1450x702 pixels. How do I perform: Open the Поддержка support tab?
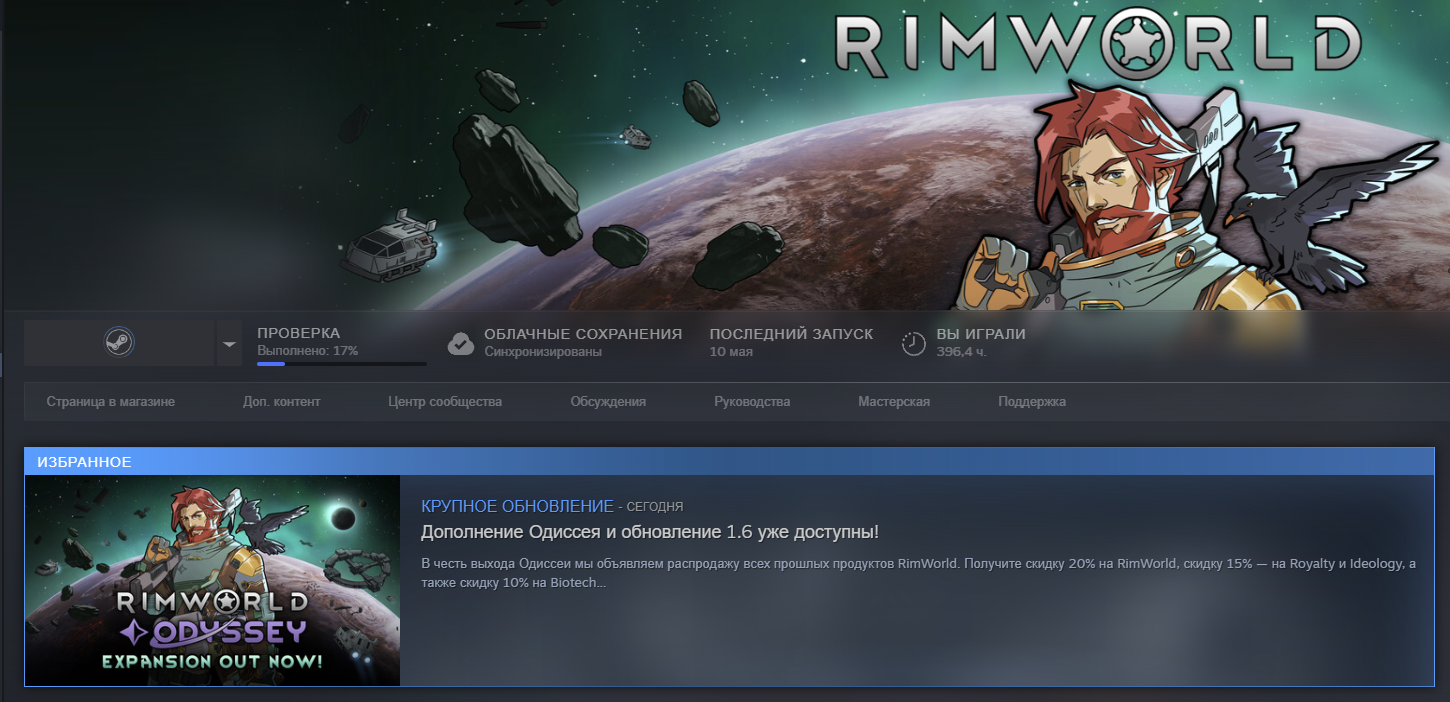pos(1032,402)
